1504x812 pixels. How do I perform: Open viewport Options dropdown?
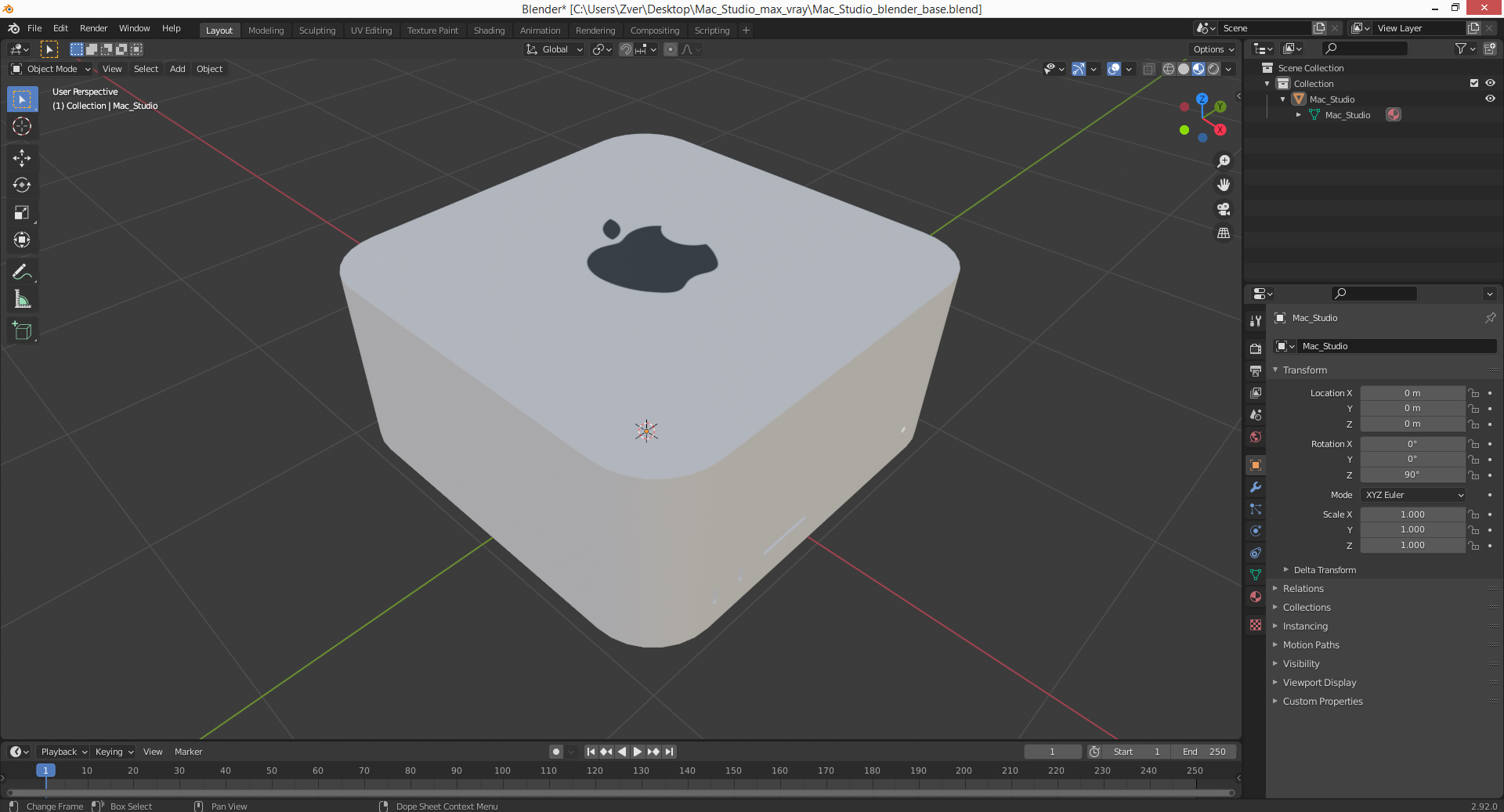[1214, 49]
